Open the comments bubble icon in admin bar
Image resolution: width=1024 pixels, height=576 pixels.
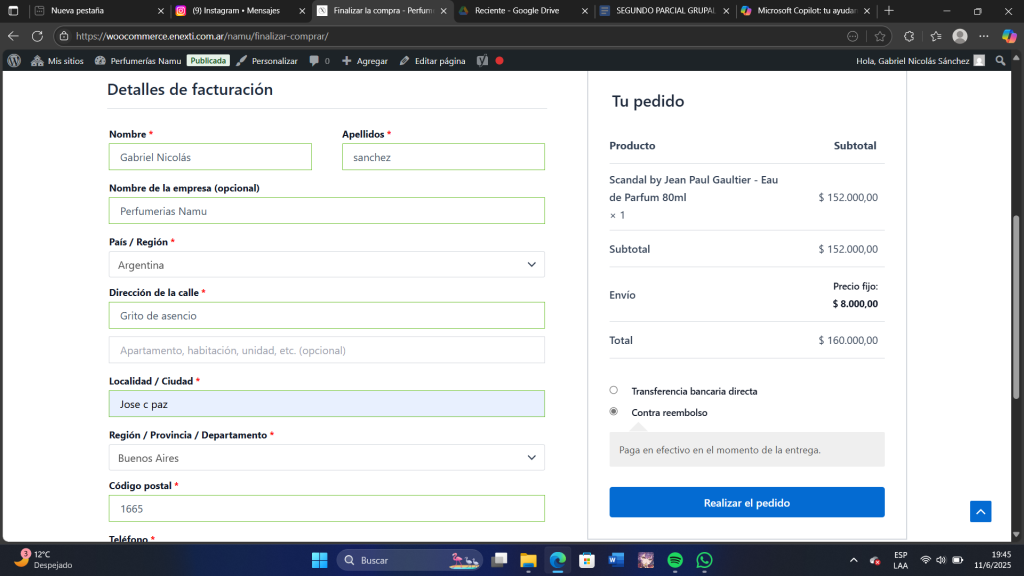315,61
